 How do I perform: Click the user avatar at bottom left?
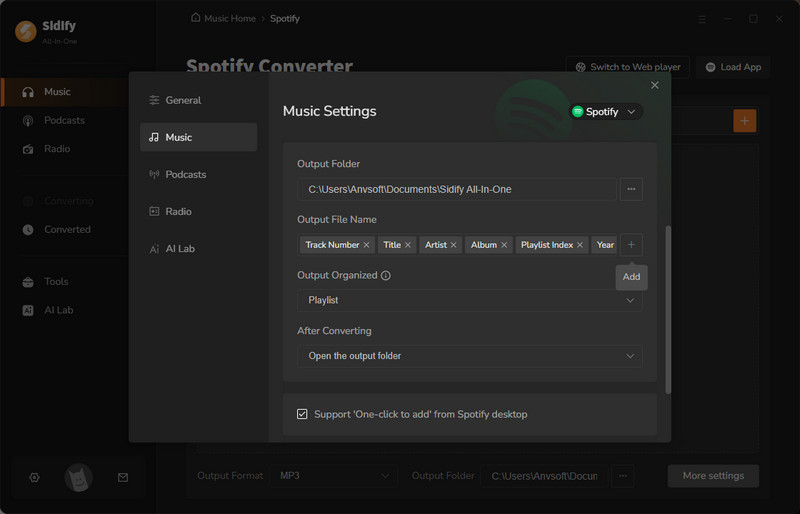pos(79,478)
